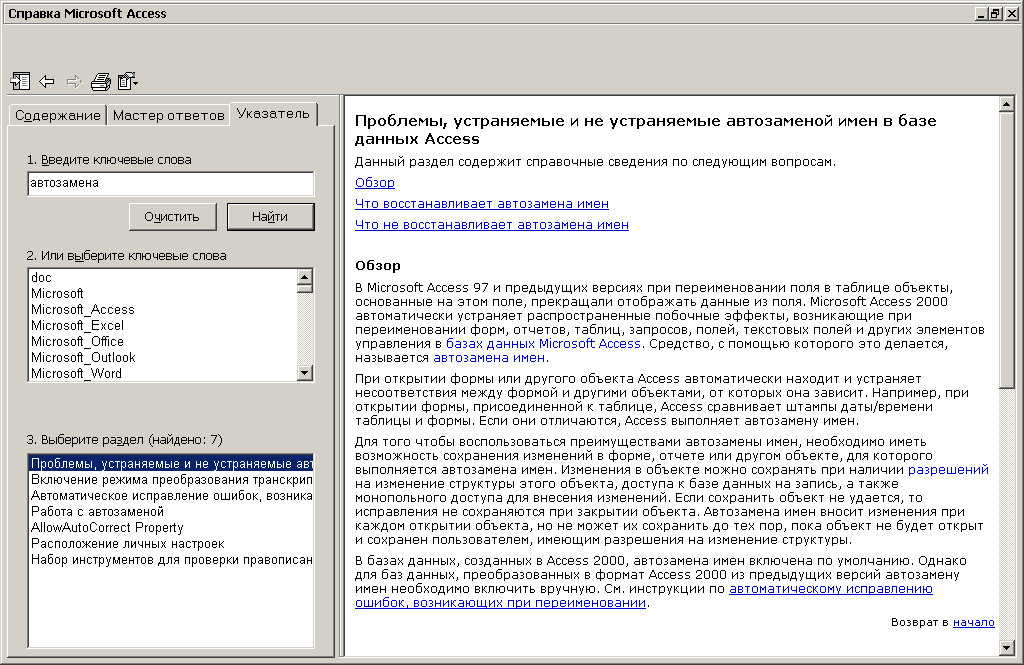Select topic Расположение личных настроек

click(171, 543)
